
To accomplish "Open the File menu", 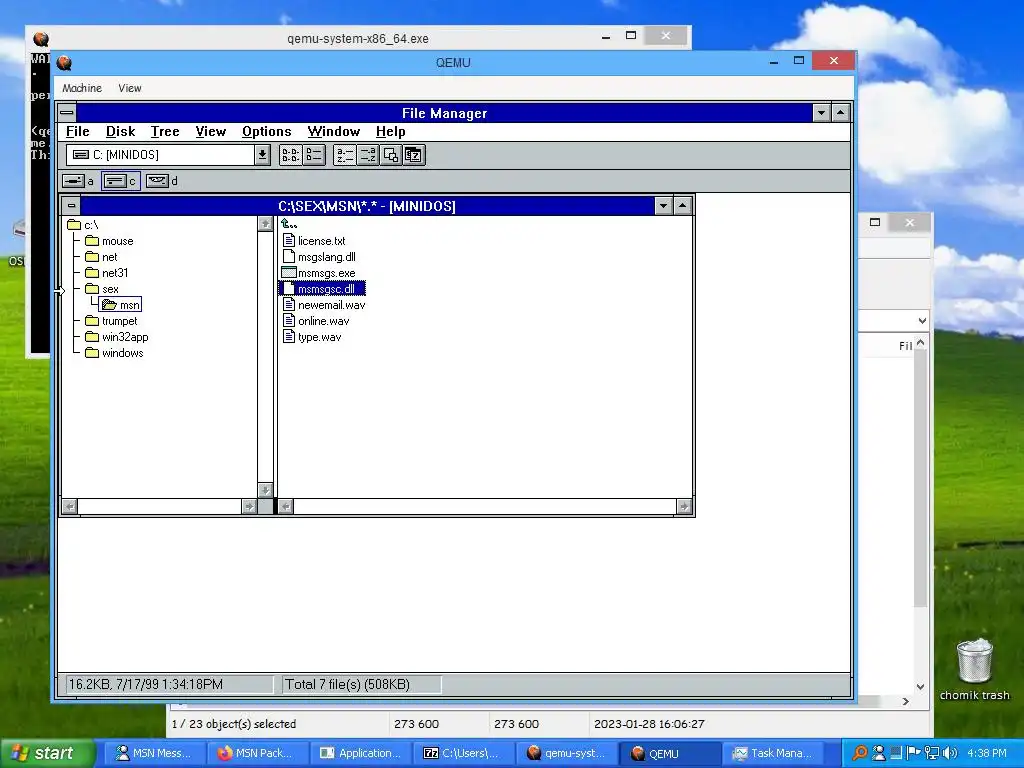I will pos(78,131).
